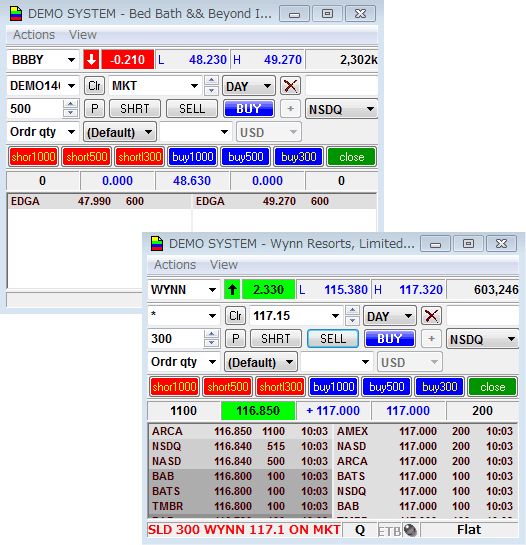Open 117.15 price dropdown in WYNN window
The height and width of the screenshot is (545, 526).
click(335, 316)
